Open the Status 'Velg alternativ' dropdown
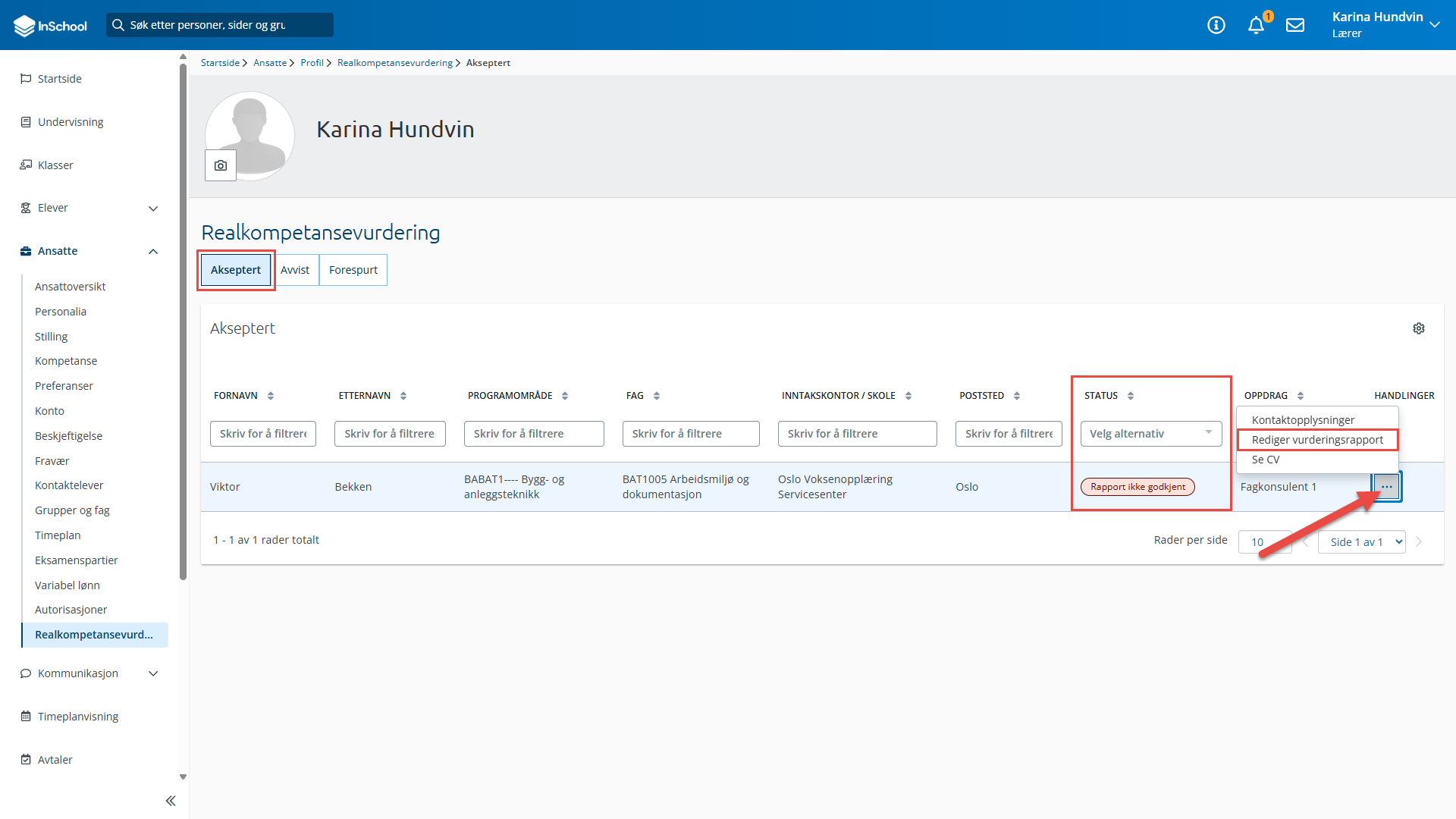The height and width of the screenshot is (819, 1456). pyautogui.click(x=1151, y=434)
